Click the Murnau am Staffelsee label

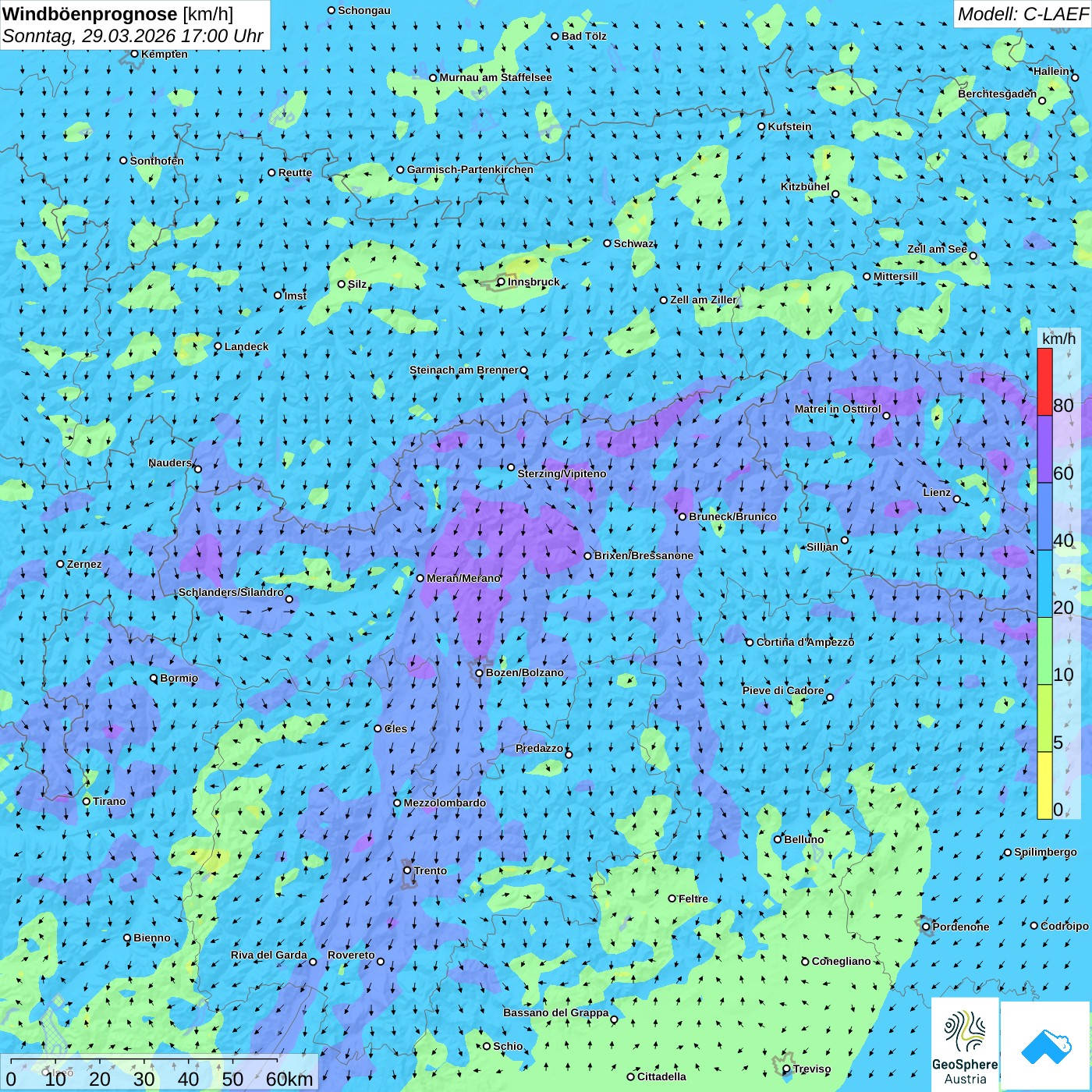(495, 77)
